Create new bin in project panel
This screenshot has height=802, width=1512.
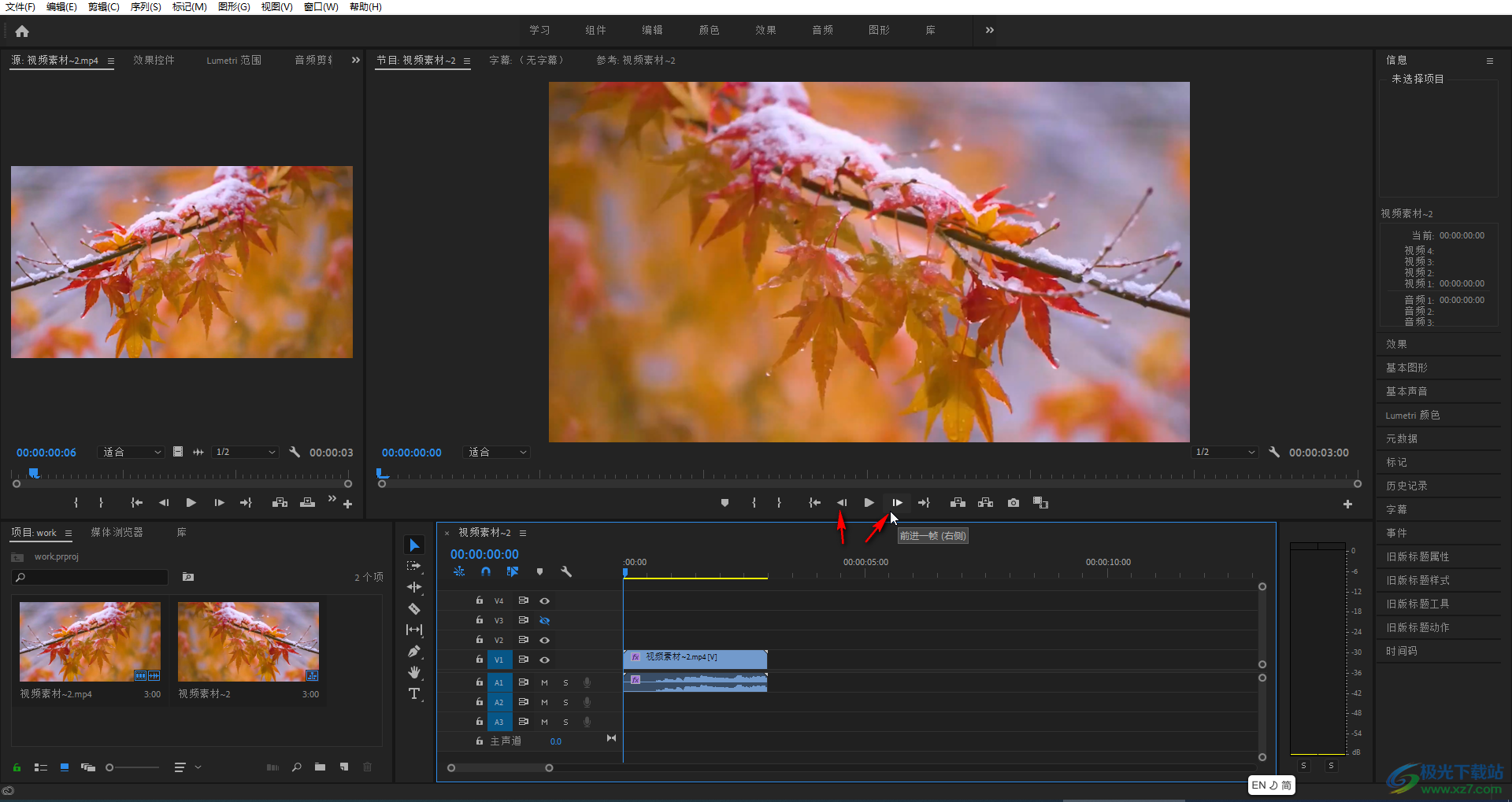click(320, 767)
